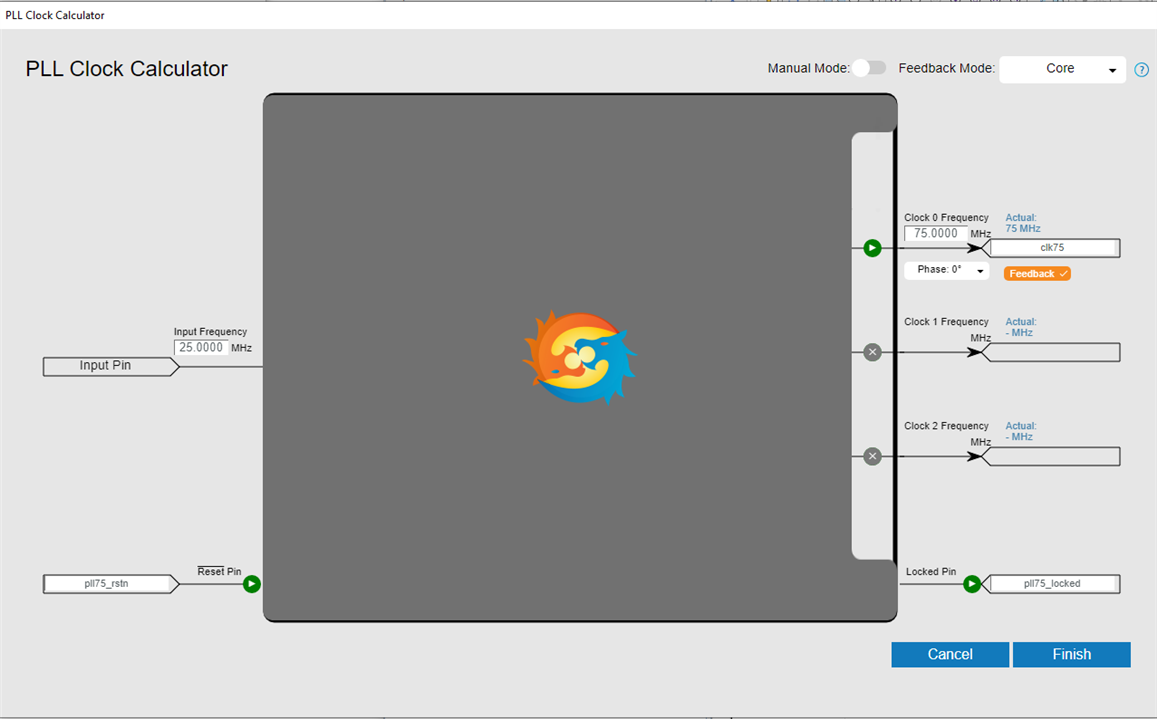Image resolution: width=1157 pixels, height=719 pixels.
Task: Click the orange Feedback button
Action: (1037, 274)
